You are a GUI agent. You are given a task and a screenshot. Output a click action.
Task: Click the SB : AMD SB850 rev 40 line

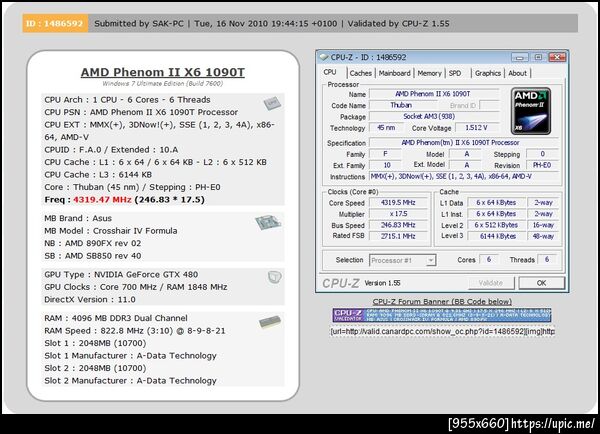(93, 256)
